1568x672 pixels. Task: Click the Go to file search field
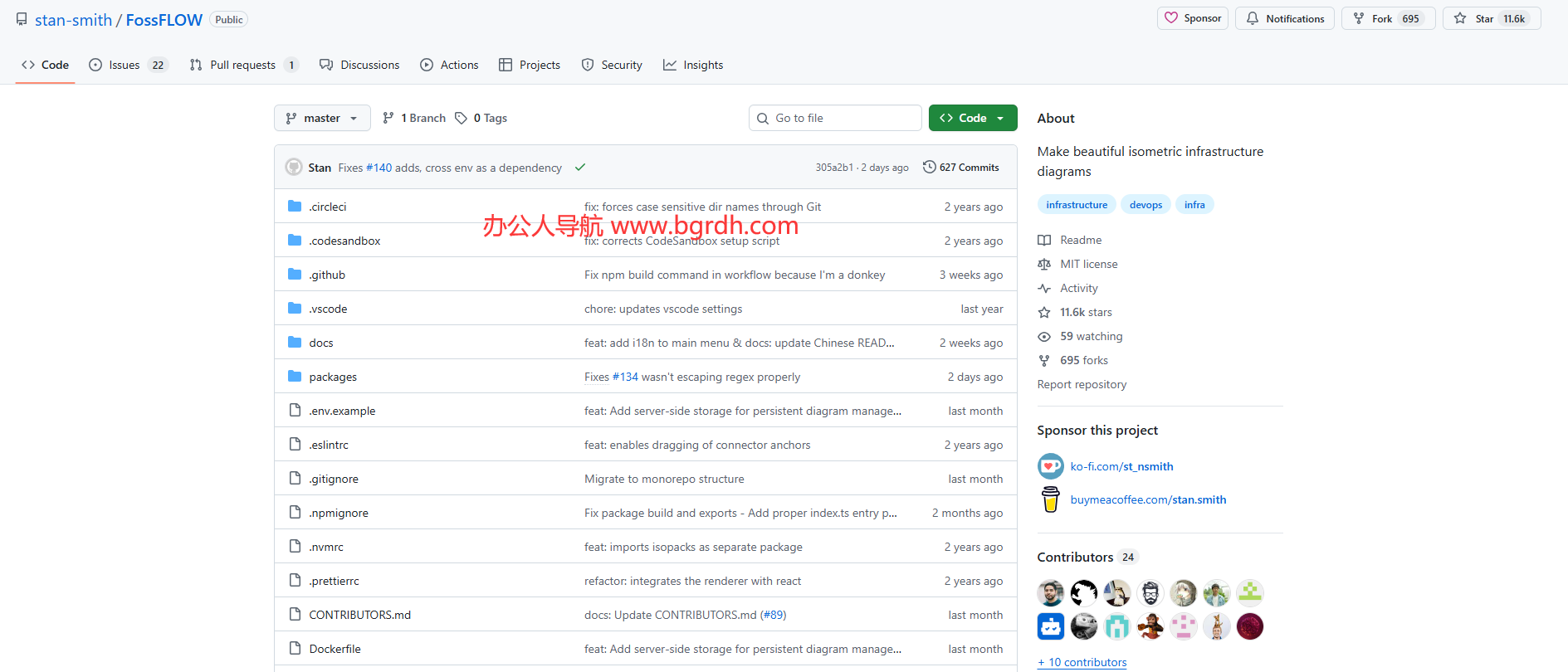tap(835, 119)
